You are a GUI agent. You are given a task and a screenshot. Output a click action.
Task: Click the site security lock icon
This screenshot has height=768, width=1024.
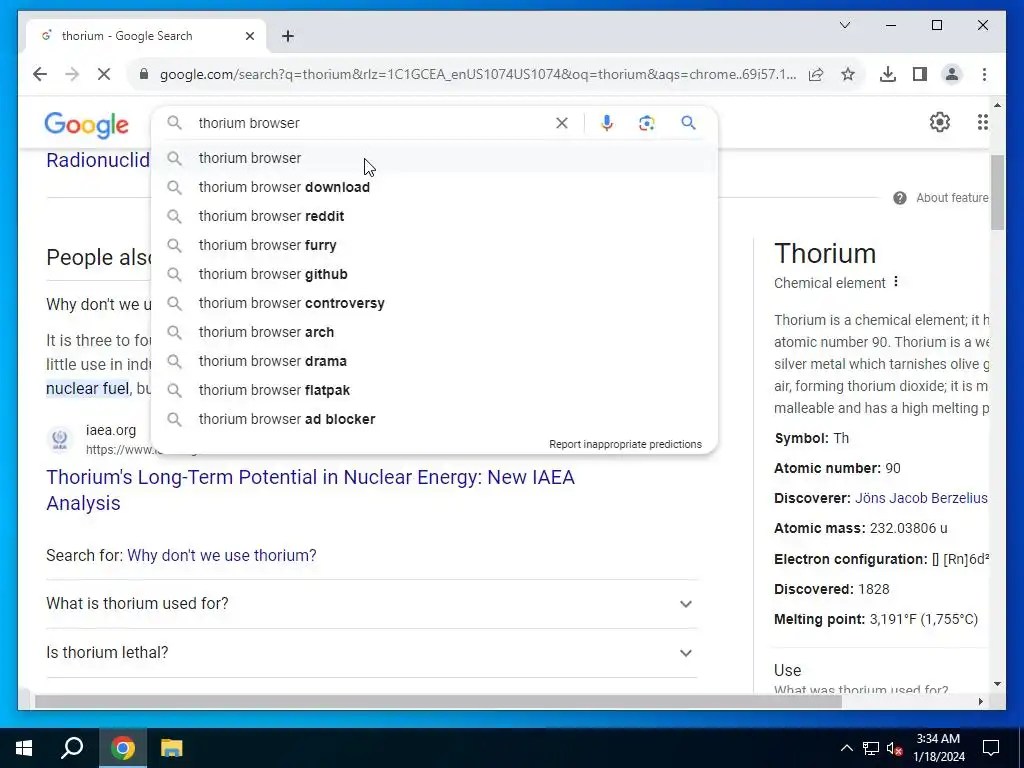[144, 74]
